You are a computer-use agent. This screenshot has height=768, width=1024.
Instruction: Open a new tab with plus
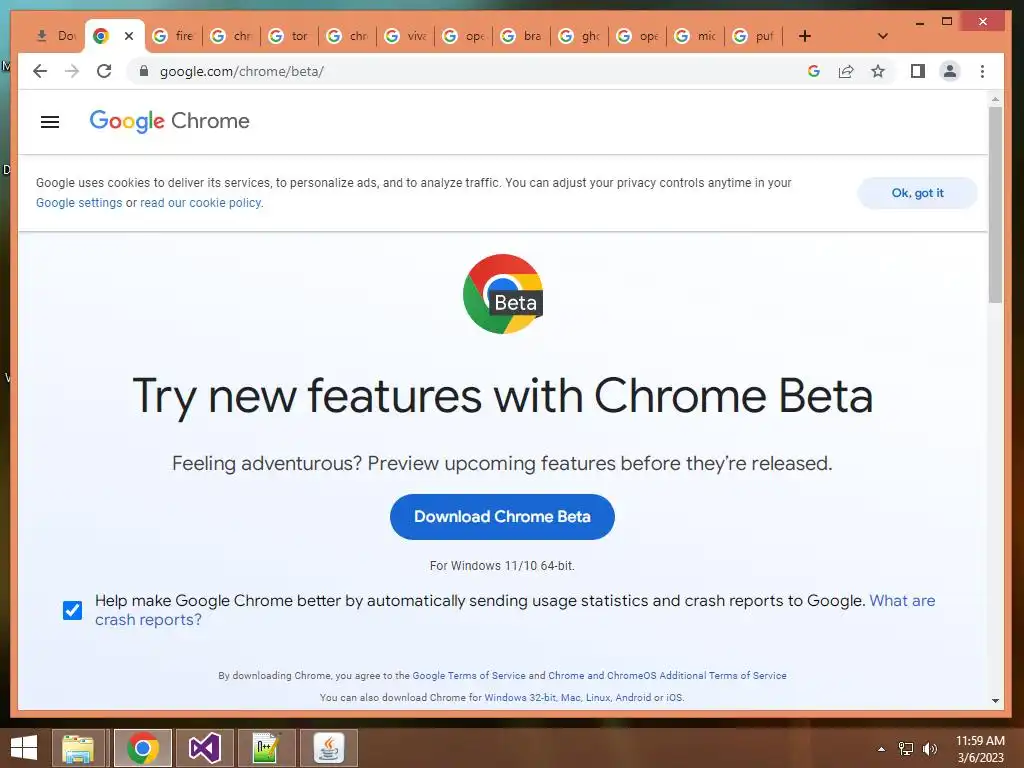click(x=805, y=36)
